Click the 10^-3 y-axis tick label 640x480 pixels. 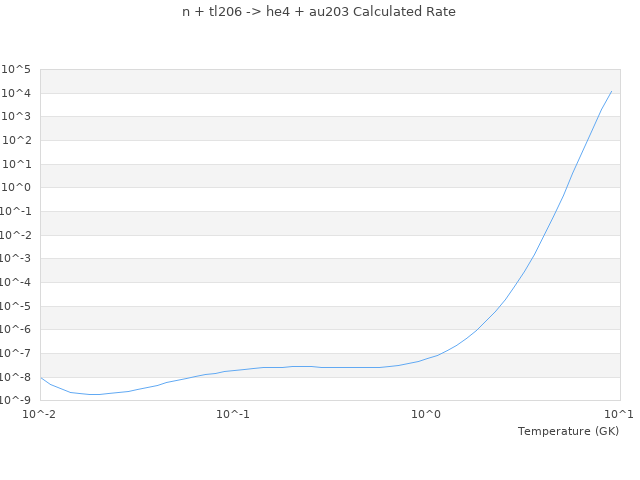tap(19, 259)
